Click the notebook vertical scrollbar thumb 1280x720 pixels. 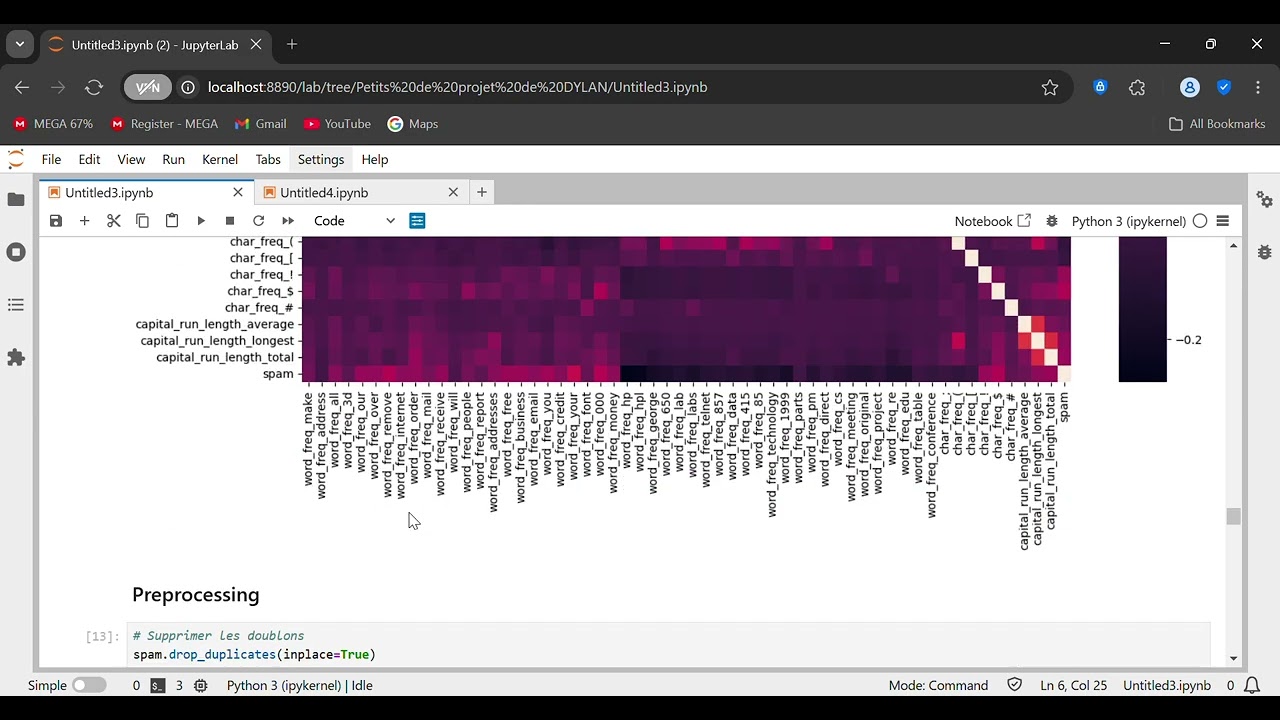(1233, 517)
